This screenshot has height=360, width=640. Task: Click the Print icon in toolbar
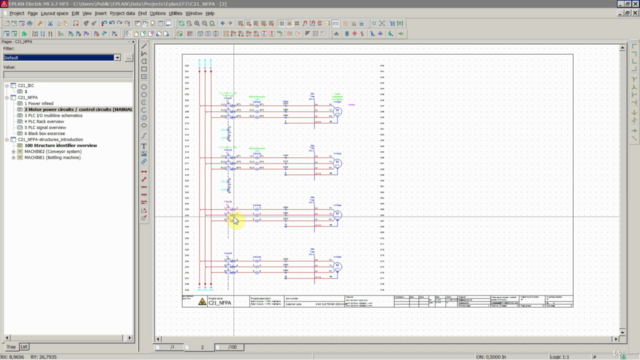coord(30,24)
